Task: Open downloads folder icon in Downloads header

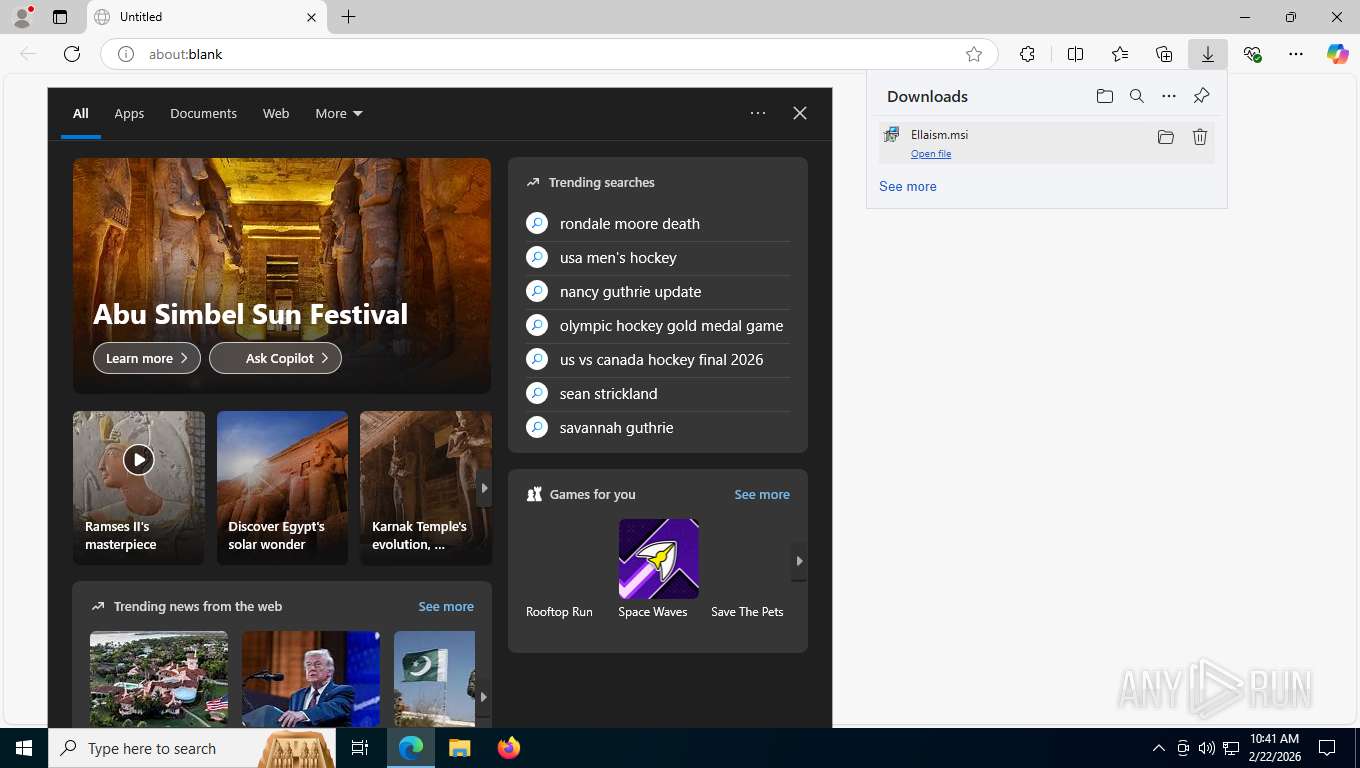Action: [1104, 96]
